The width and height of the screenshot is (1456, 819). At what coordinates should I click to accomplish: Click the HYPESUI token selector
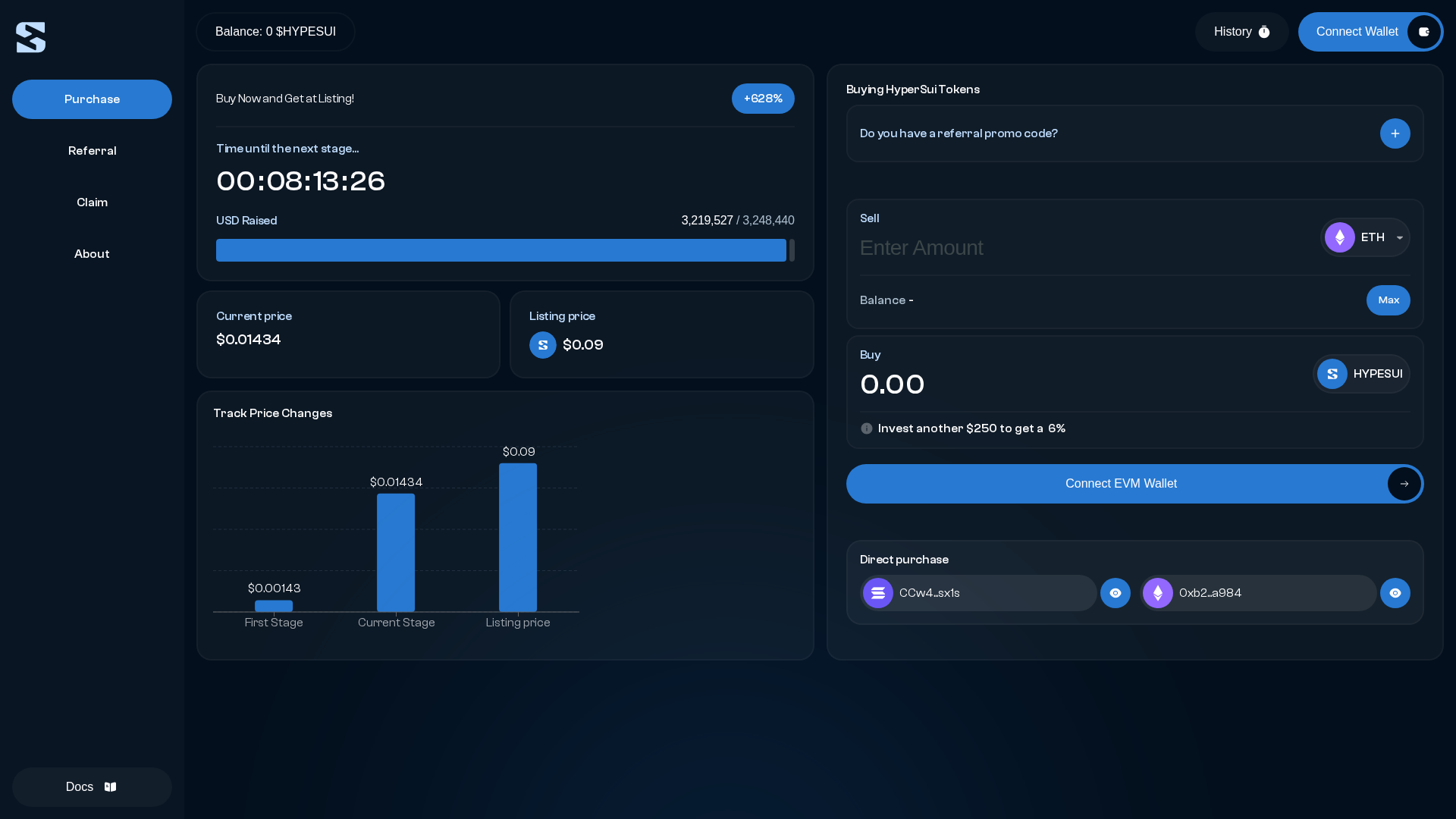tap(1361, 374)
